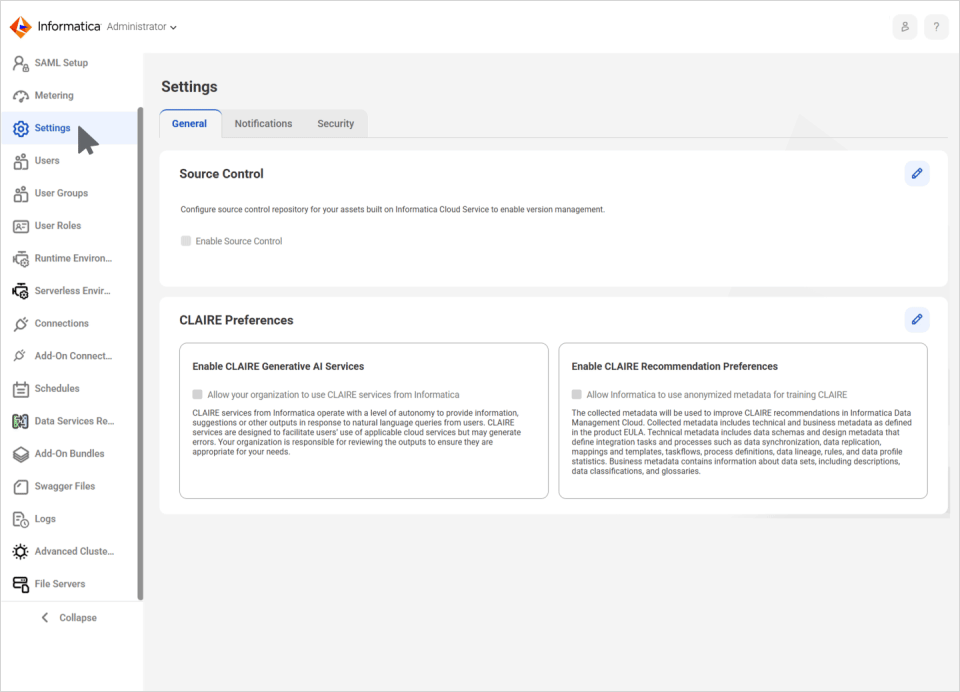960x692 pixels.
Task: Open SAML Setup from sidebar
Action: coord(61,62)
